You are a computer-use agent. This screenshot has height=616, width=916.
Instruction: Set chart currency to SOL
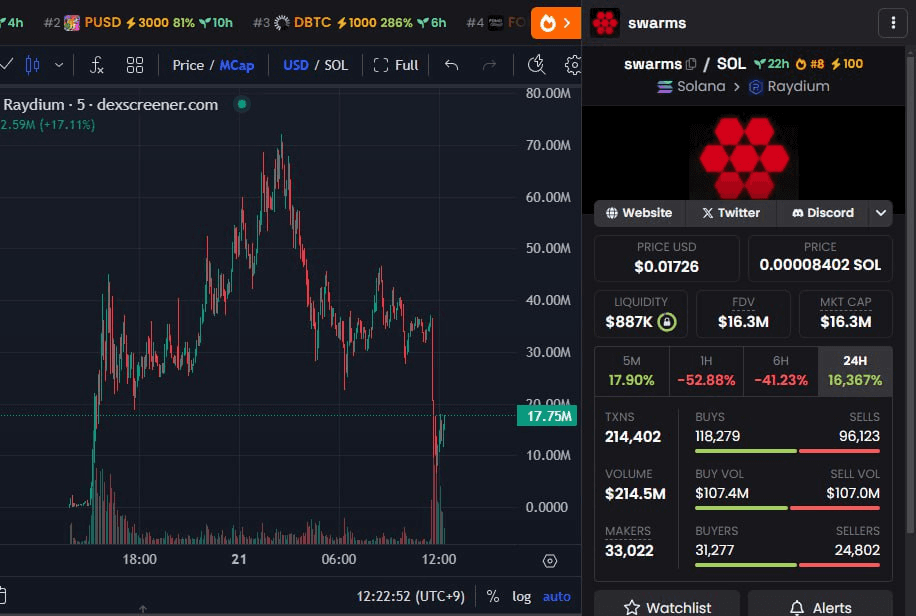pyautogui.click(x=336, y=65)
